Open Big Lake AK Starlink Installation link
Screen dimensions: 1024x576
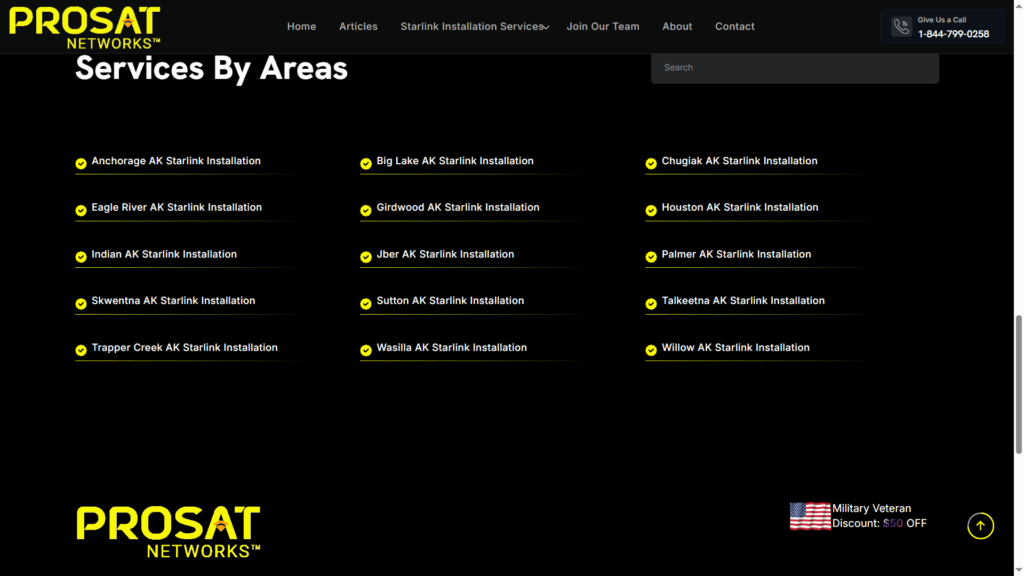click(x=455, y=161)
